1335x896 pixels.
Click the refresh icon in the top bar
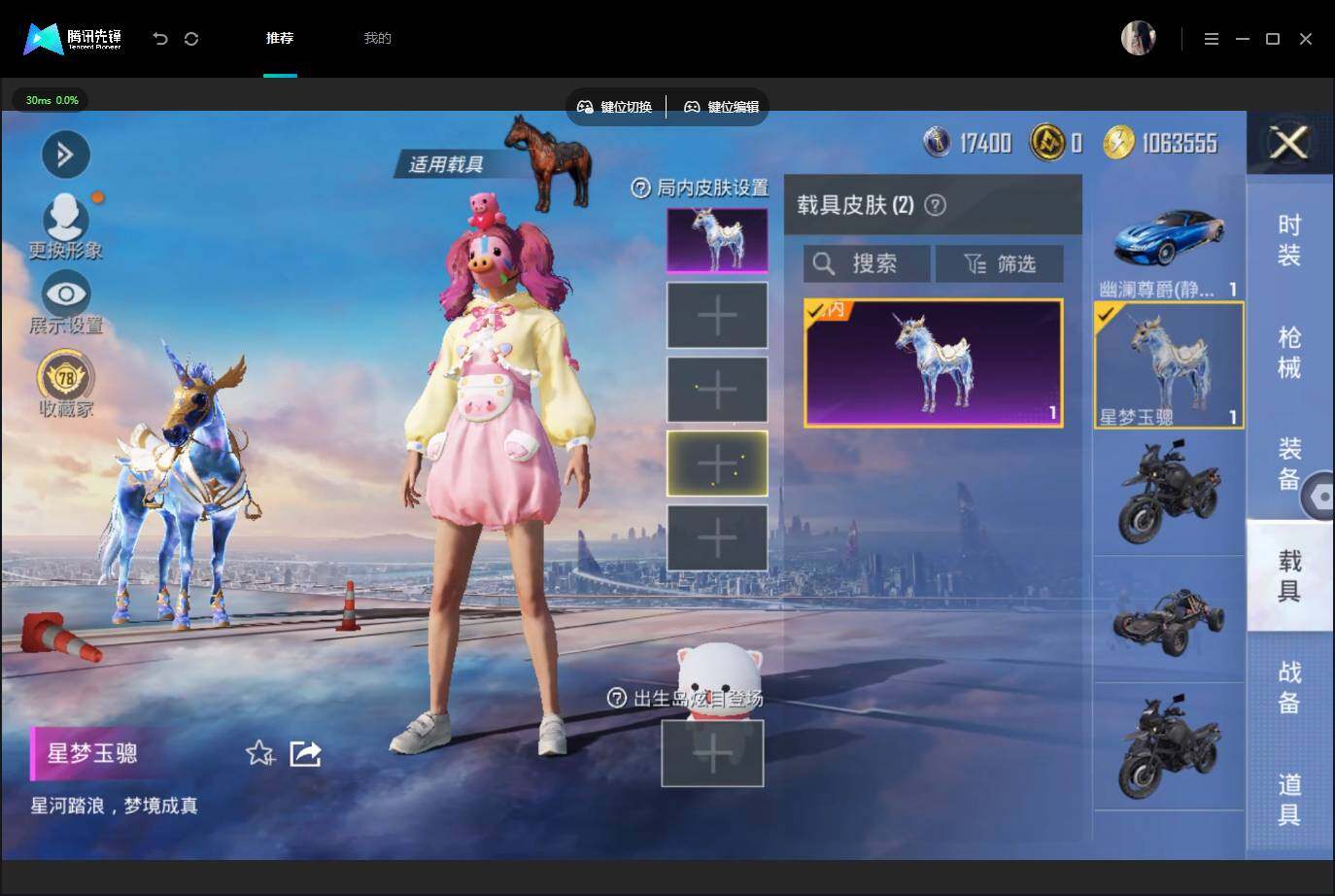(x=191, y=39)
